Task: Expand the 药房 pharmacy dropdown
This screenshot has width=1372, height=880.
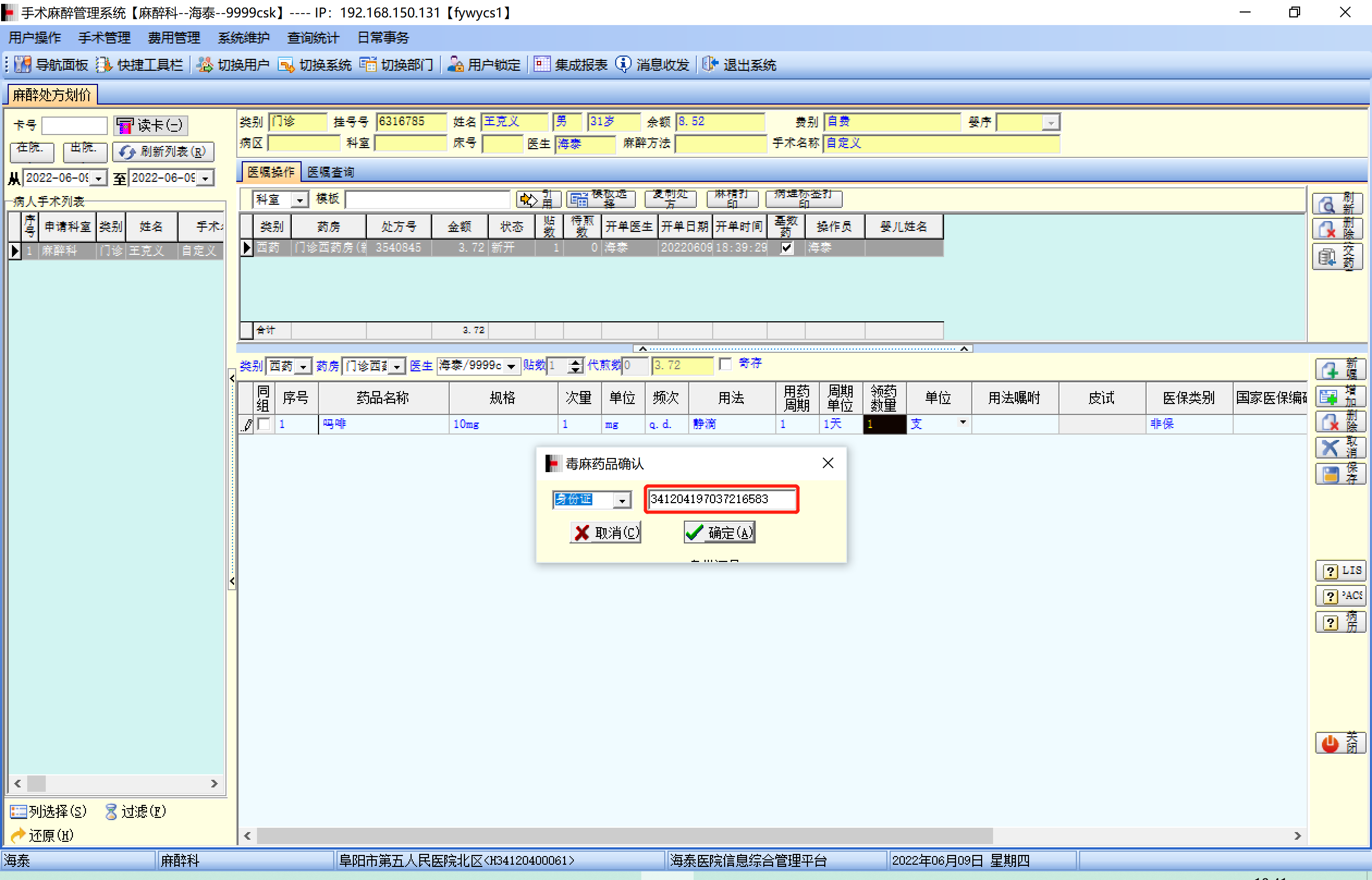Action: pos(397,366)
